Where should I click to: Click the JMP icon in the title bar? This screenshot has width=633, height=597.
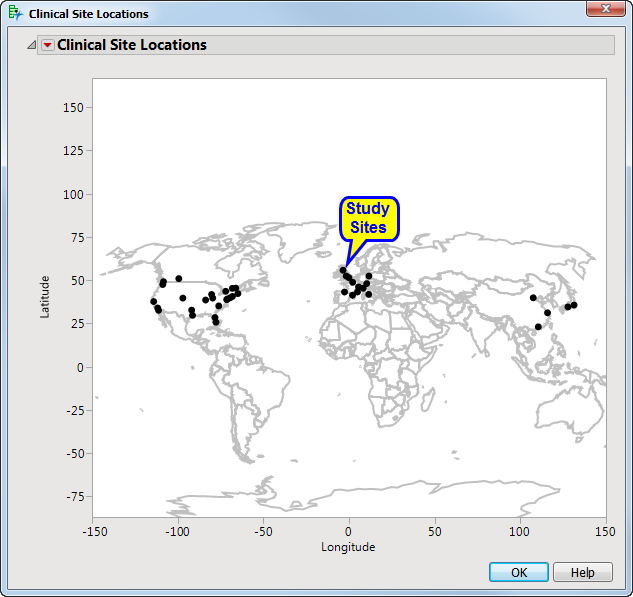[x=15, y=14]
